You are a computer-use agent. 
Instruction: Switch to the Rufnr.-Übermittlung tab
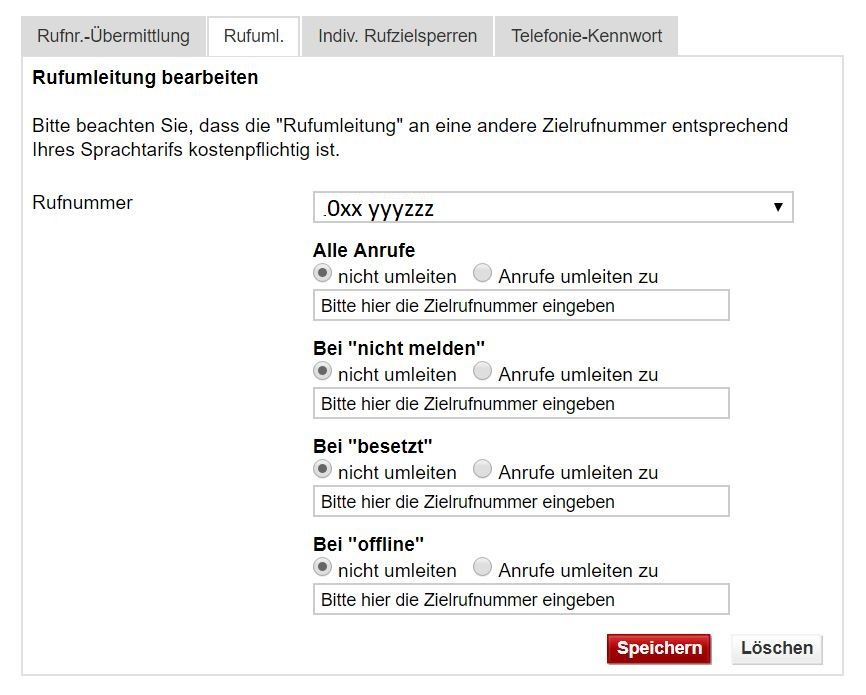tap(113, 35)
